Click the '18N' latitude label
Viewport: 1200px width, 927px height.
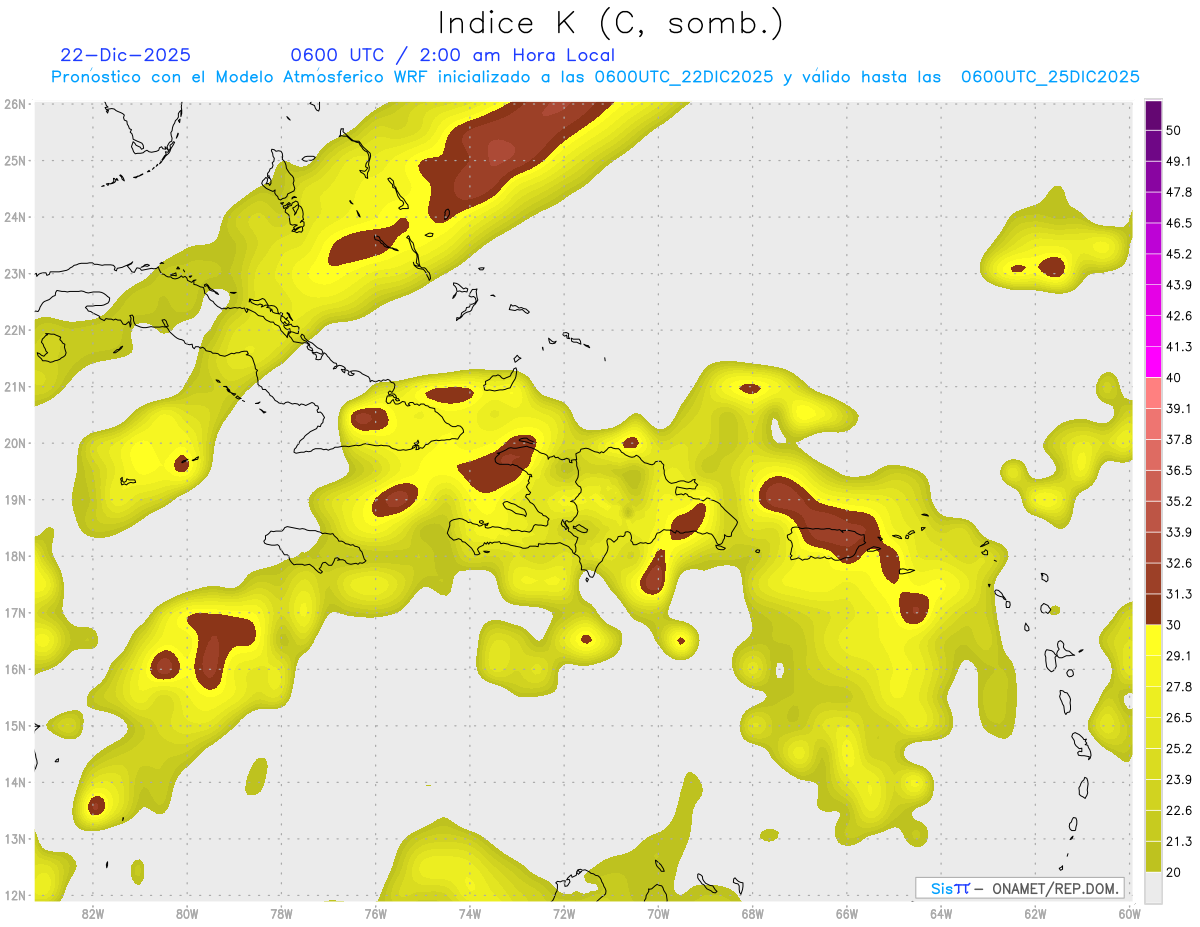tap(15, 556)
